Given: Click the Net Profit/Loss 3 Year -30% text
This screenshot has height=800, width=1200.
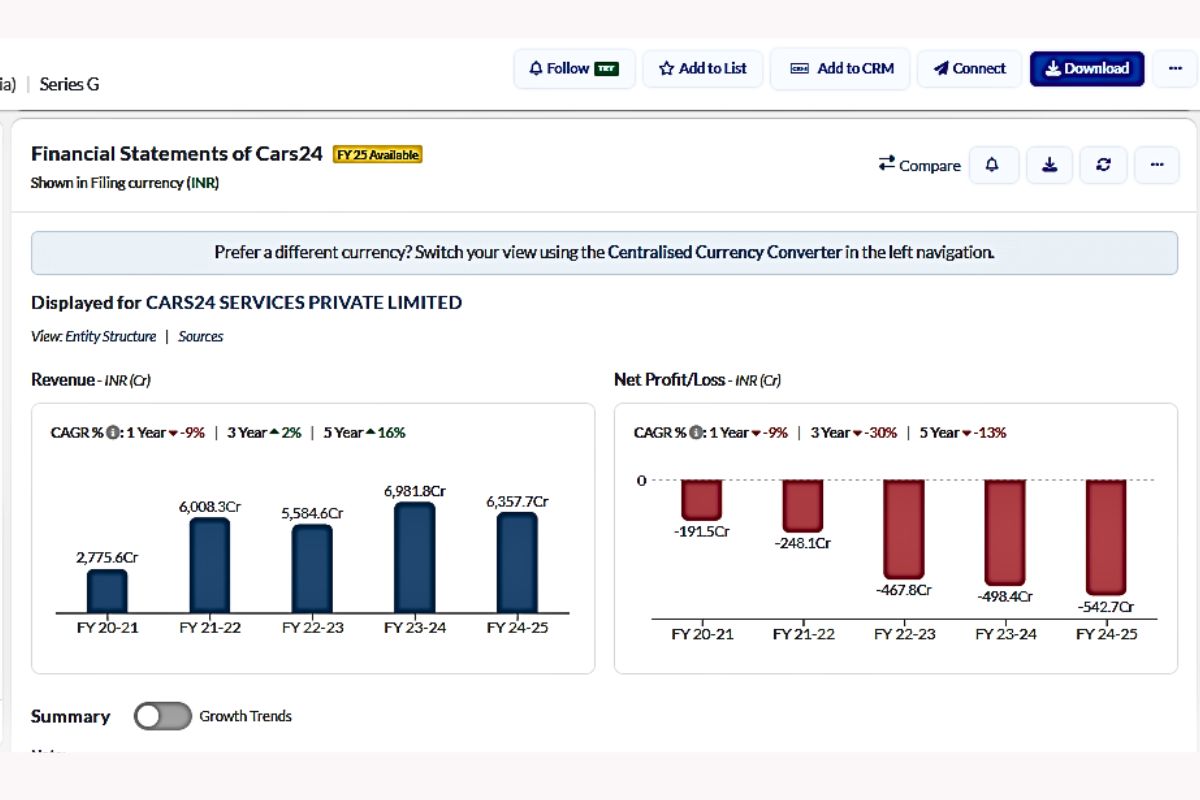Looking at the screenshot, I should [x=852, y=433].
